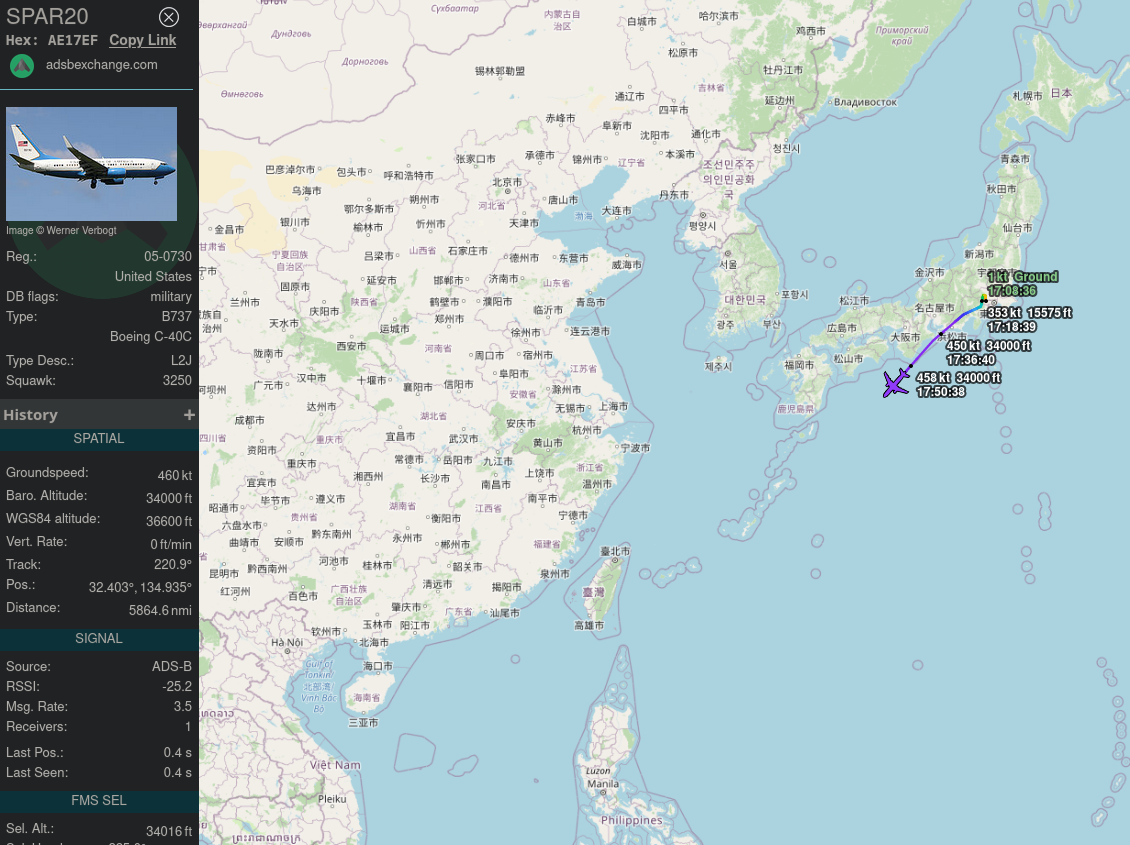
Task: Close the SPAR20 aircraft info panel
Action: coord(169,17)
